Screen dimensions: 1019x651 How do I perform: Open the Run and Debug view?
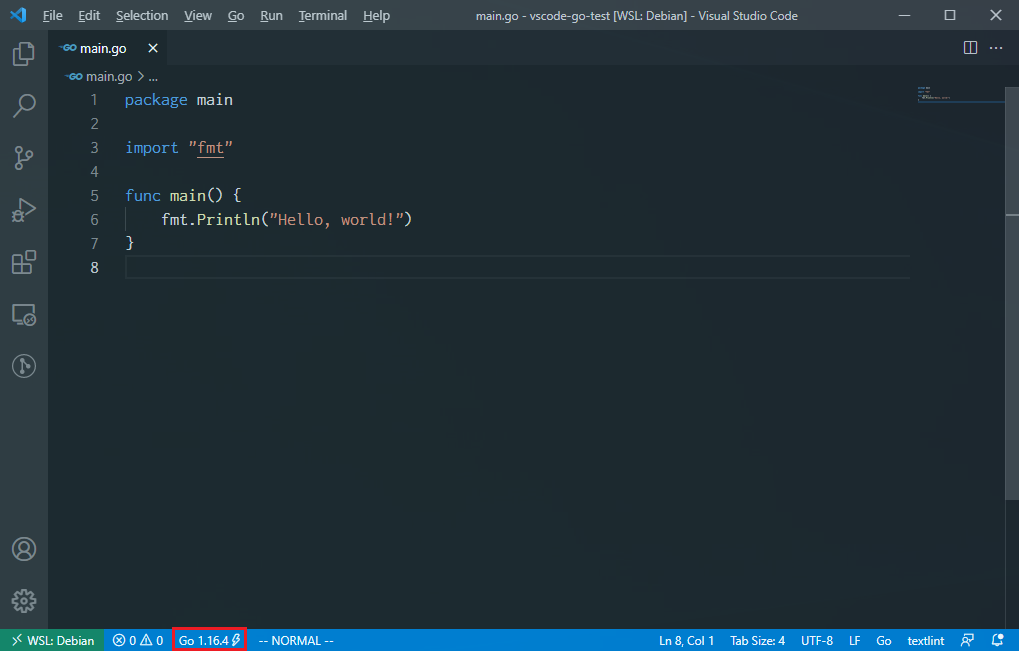[x=23, y=209]
